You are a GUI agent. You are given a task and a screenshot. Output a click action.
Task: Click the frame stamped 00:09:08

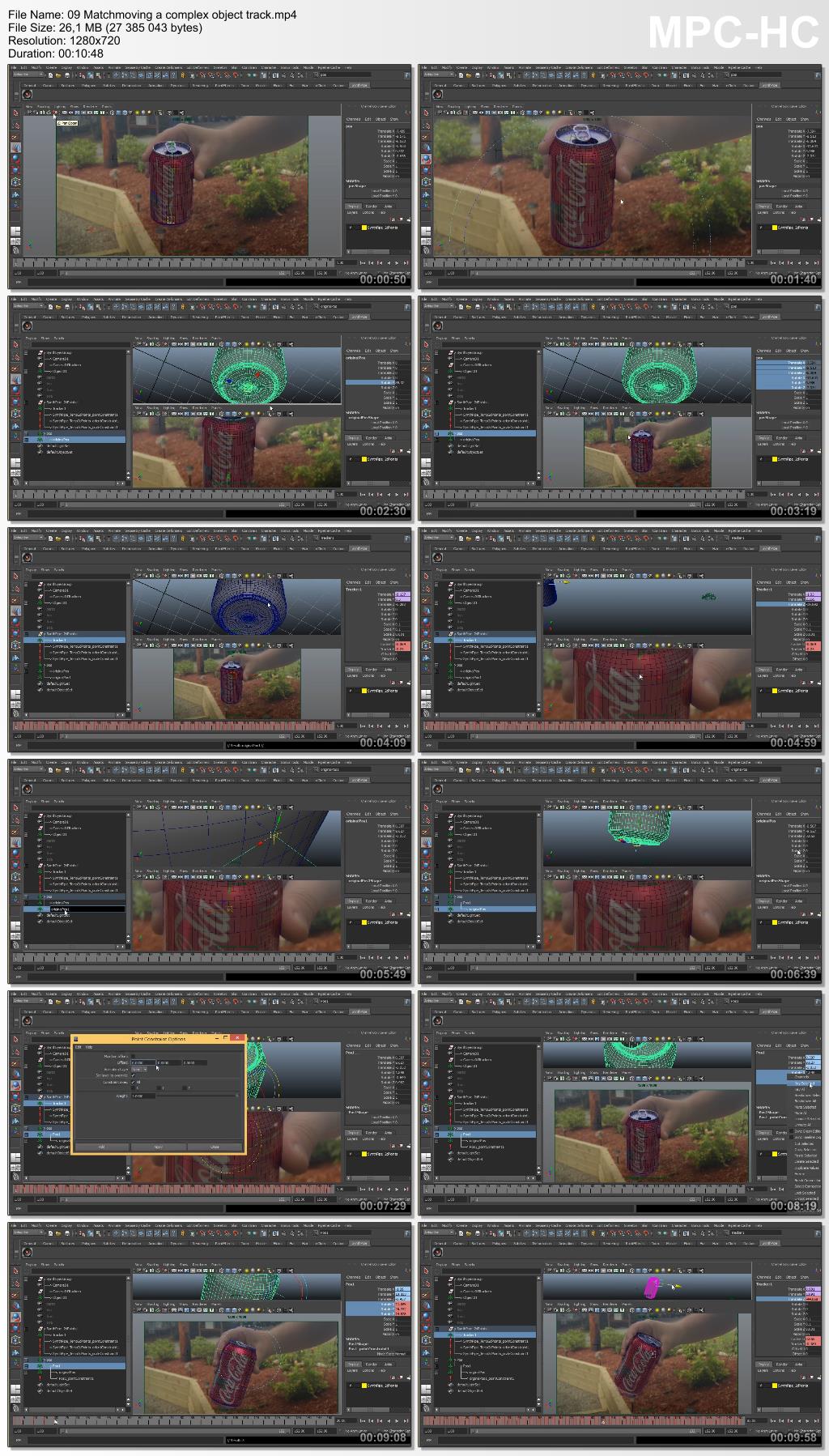210,1334
